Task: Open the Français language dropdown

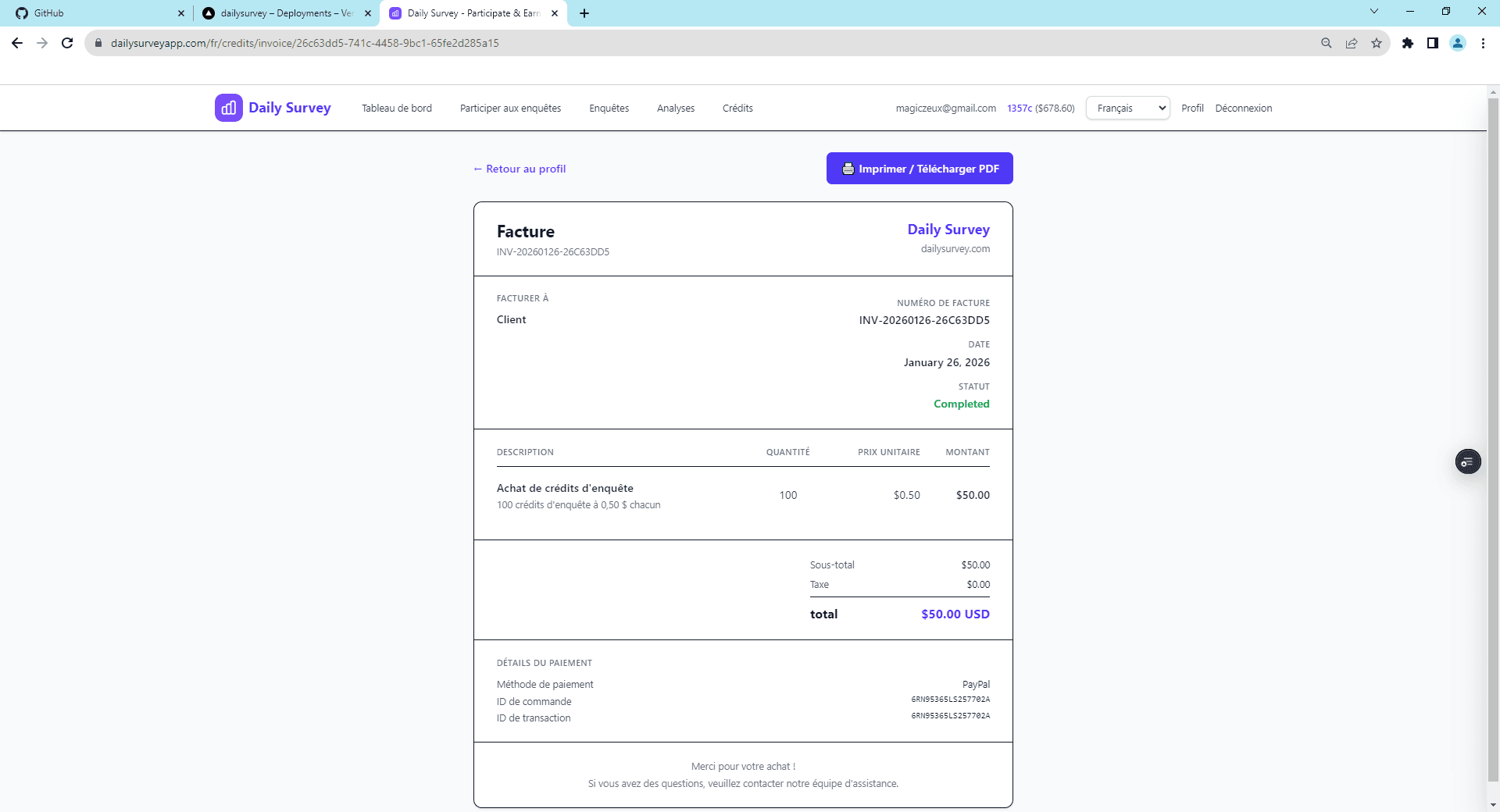Action: pos(1127,108)
